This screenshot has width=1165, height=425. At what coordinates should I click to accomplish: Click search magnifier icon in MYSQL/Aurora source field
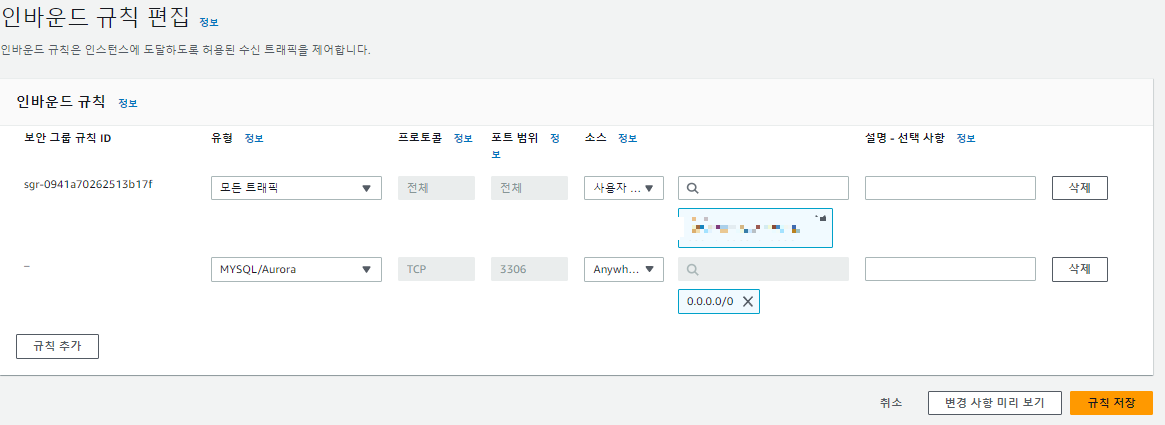[x=692, y=270]
